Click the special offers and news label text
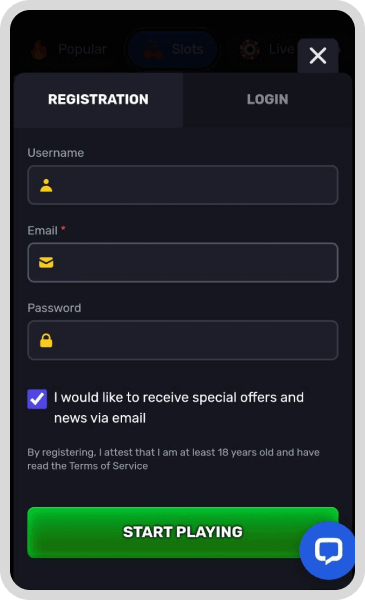Viewport: 365px width, 600px height. point(179,408)
